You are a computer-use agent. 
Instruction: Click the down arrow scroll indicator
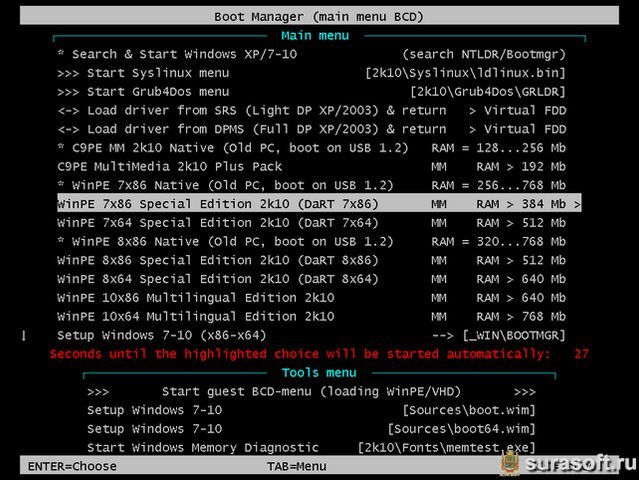tap(24, 336)
